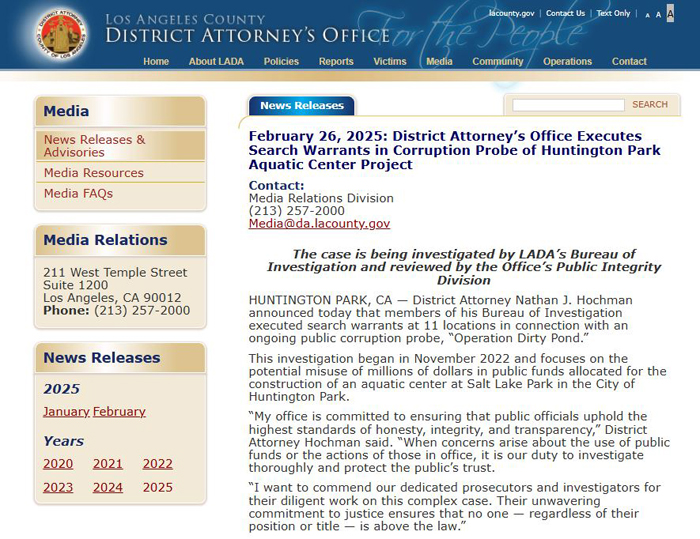Open Media FAQs sidebar item

(120, 193)
